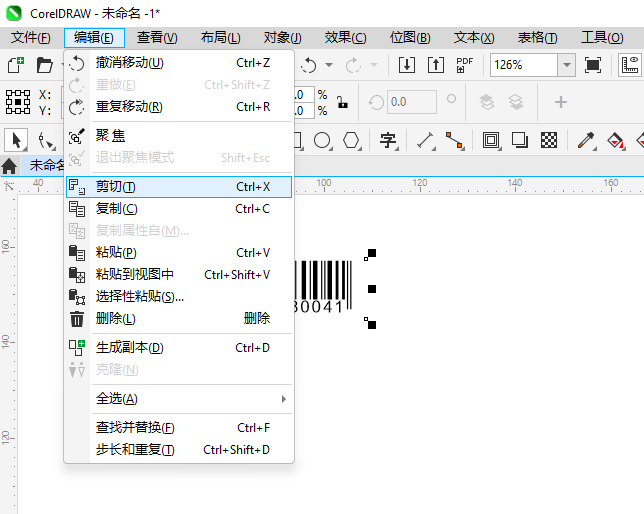Open the Effects menu

pyautogui.click(x=345, y=38)
